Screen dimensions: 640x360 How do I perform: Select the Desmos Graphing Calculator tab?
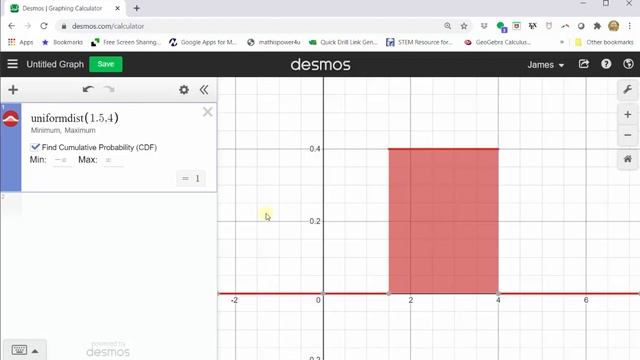[x=62, y=8]
